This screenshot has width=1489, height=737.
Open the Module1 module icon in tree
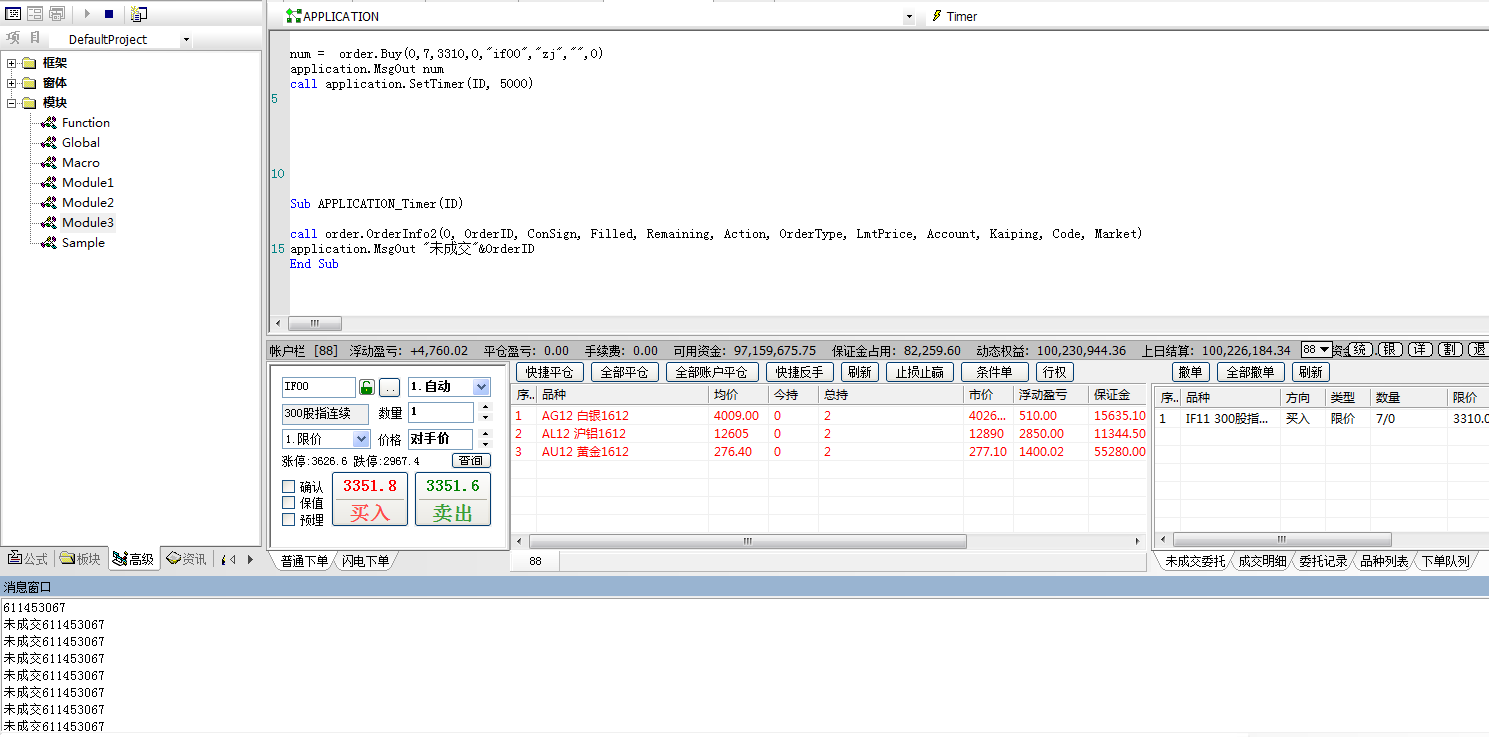pos(47,183)
